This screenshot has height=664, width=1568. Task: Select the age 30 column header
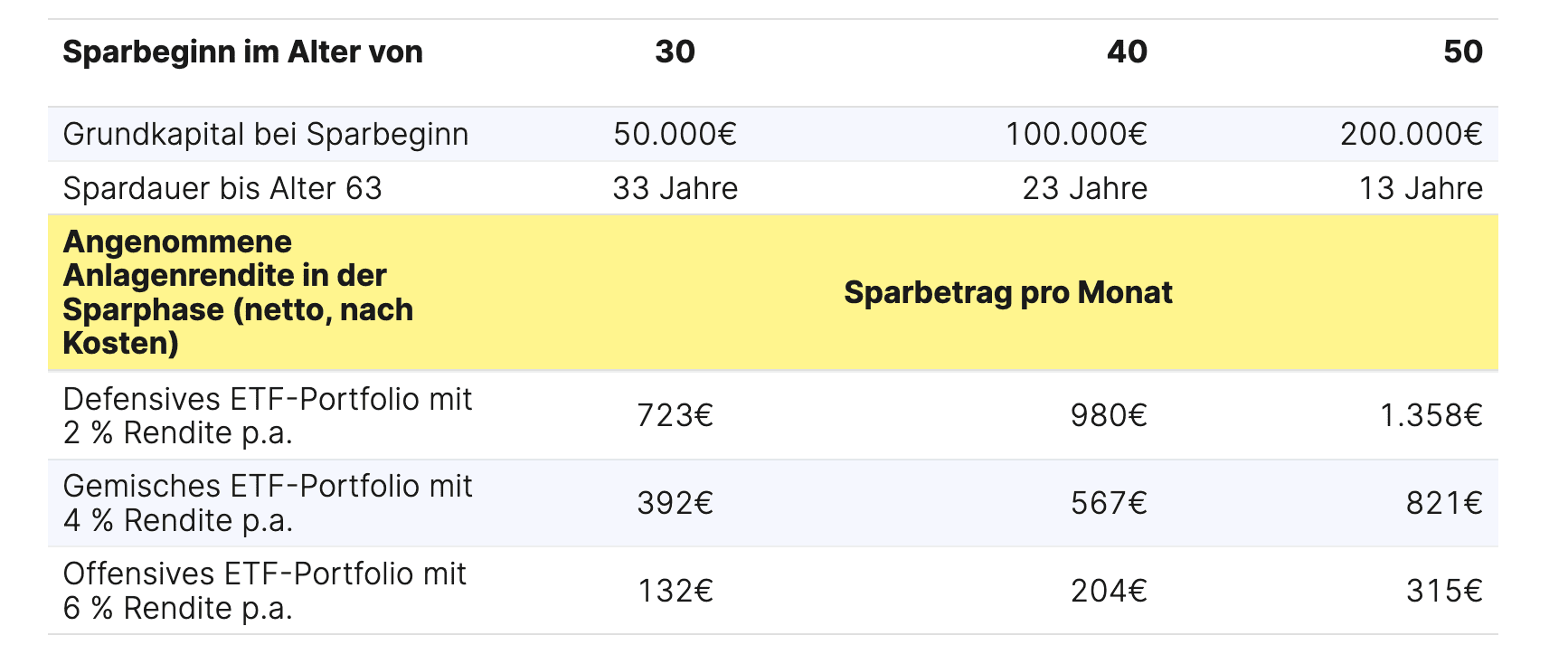point(675,52)
